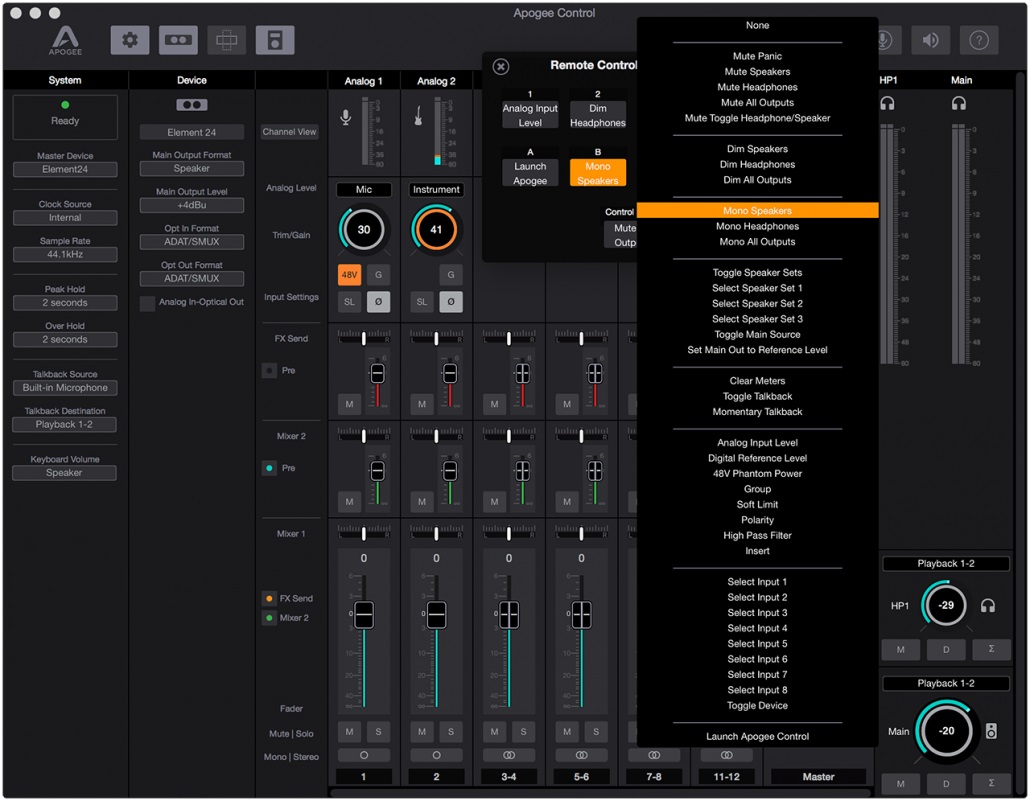The height and width of the screenshot is (801, 1030).
Task: Open Keyboard Volume dropdown
Action: 65,473
